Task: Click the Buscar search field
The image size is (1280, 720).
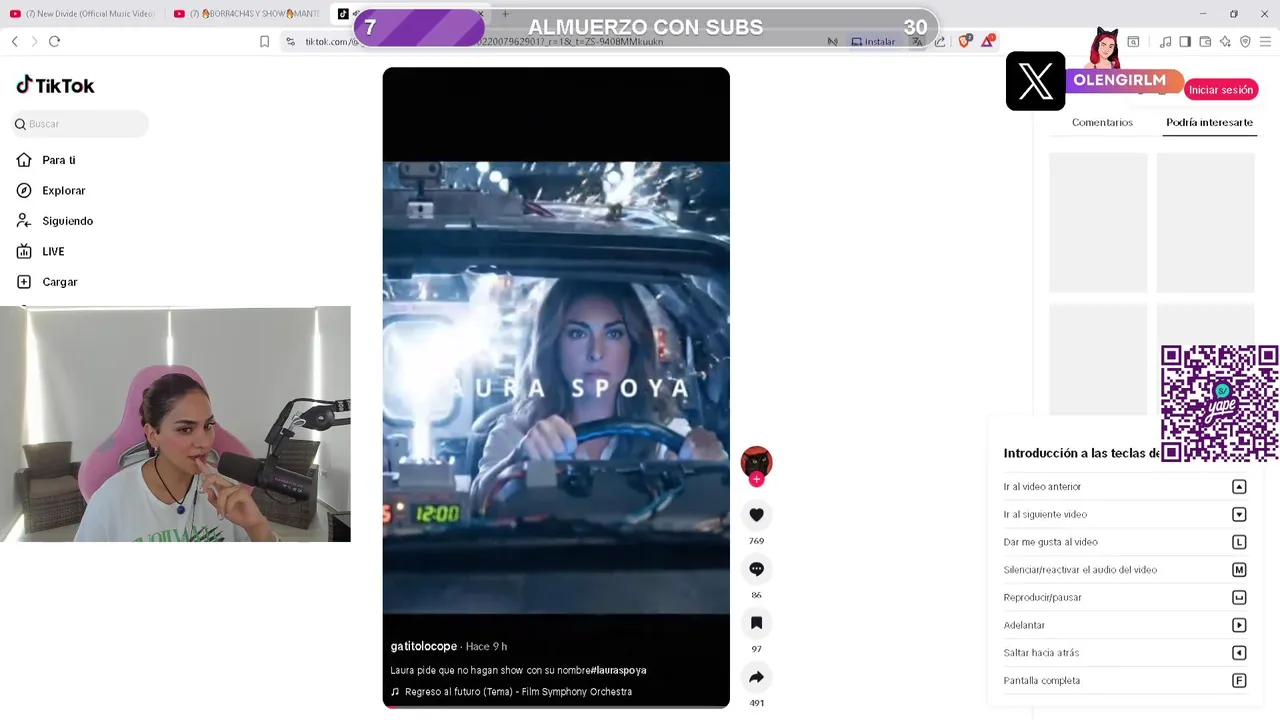Action: (x=80, y=124)
